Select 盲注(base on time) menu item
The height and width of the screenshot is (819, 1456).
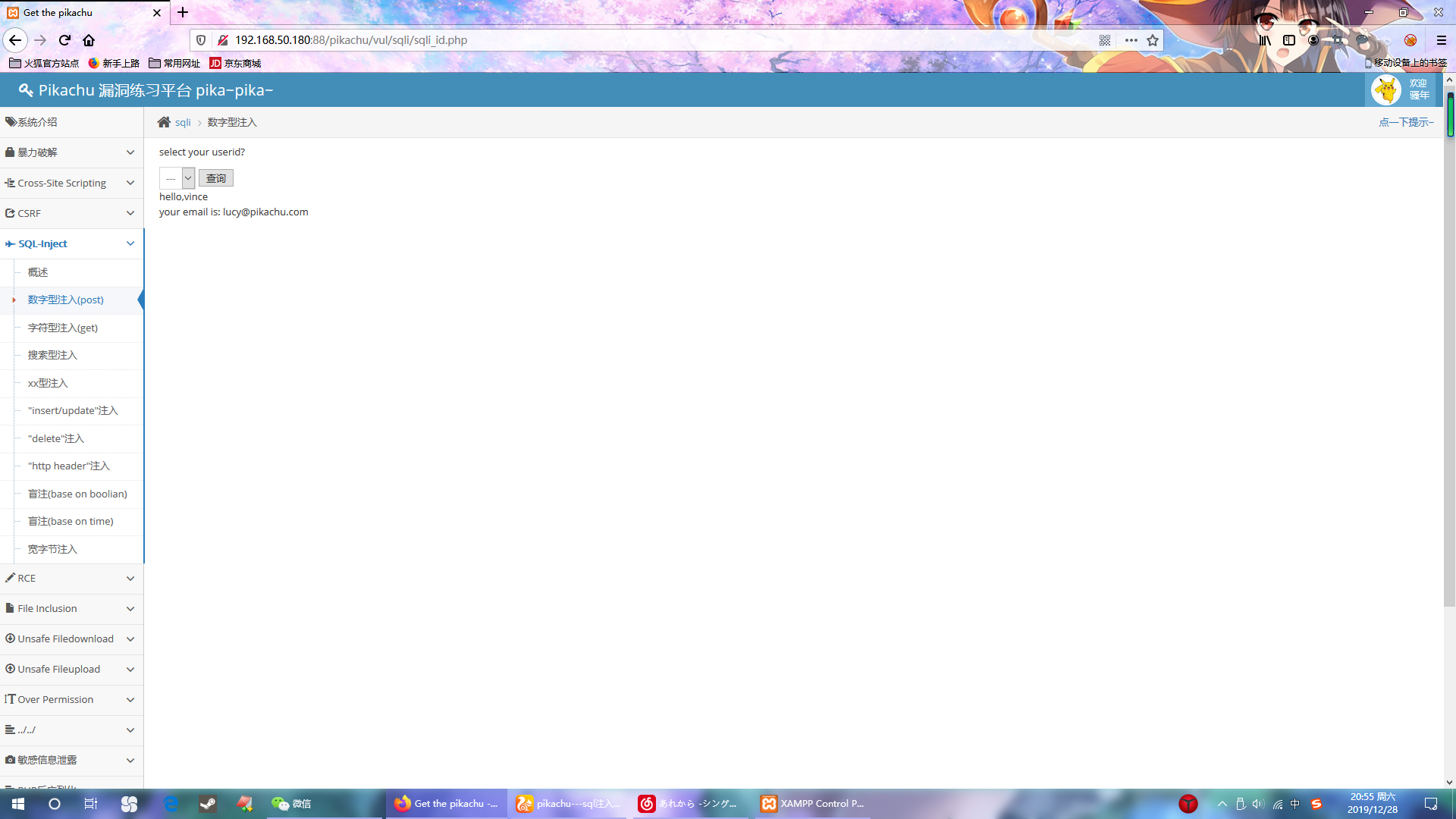(x=71, y=521)
